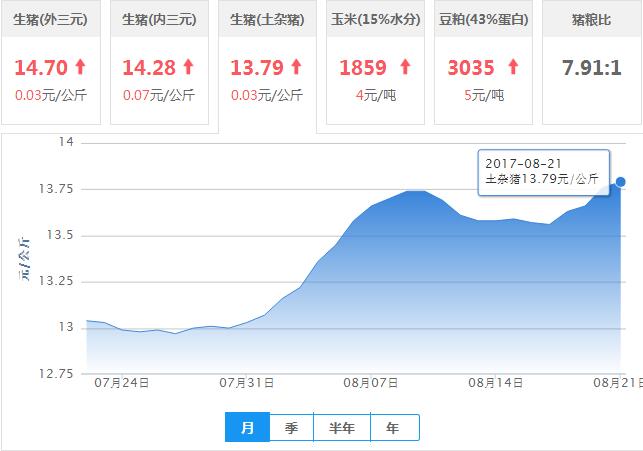
Task: Click the 0.07元/公斤 change text
Action: click(x=159, y=95)
